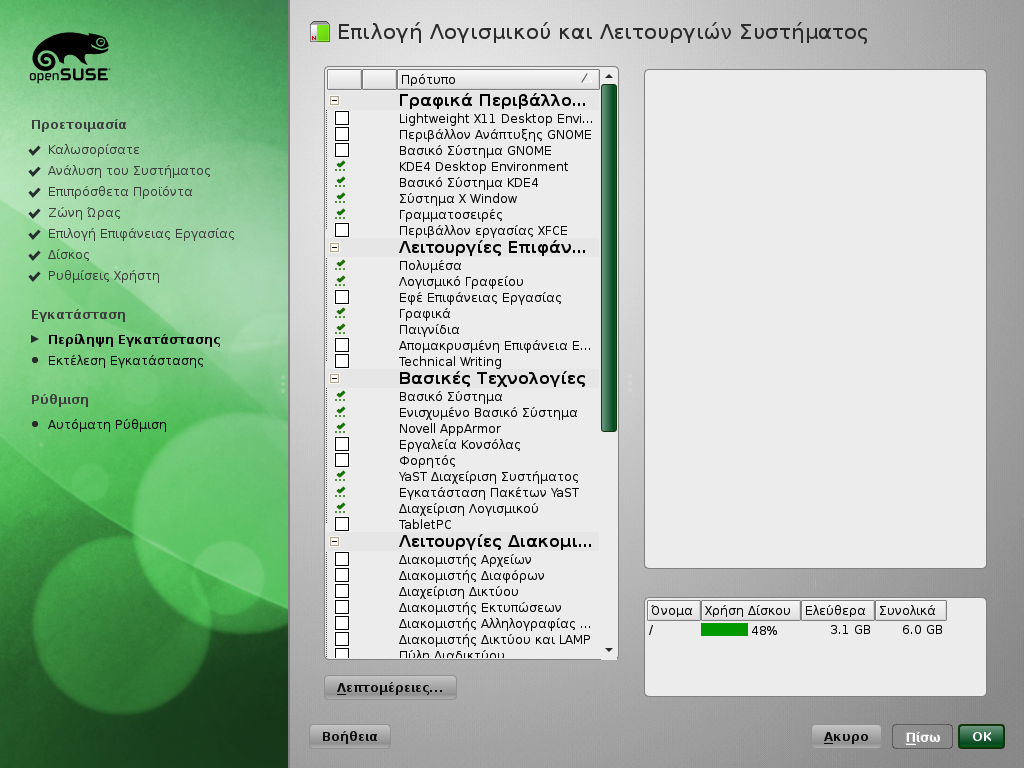Click the checkmark icon beside Ζώνη Ώρας
Image resolution: width=1024 pixels, height=768 pixels.
tap(35, 213)
